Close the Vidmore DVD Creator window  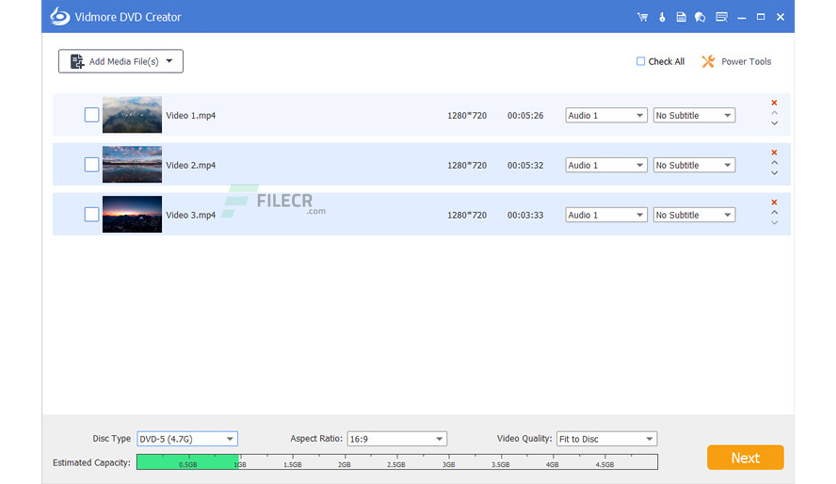coord(781,17)
